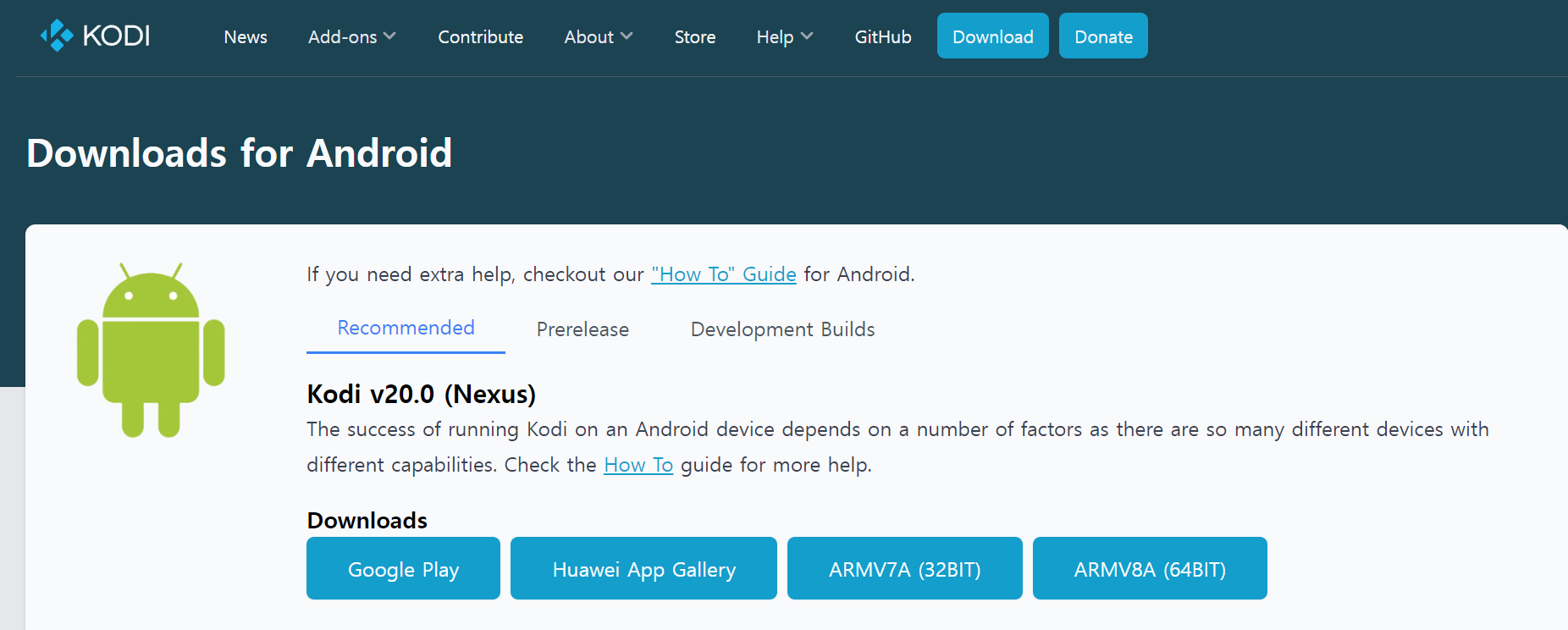Select the Recommended tab
1568x630 pixels.
406,329
